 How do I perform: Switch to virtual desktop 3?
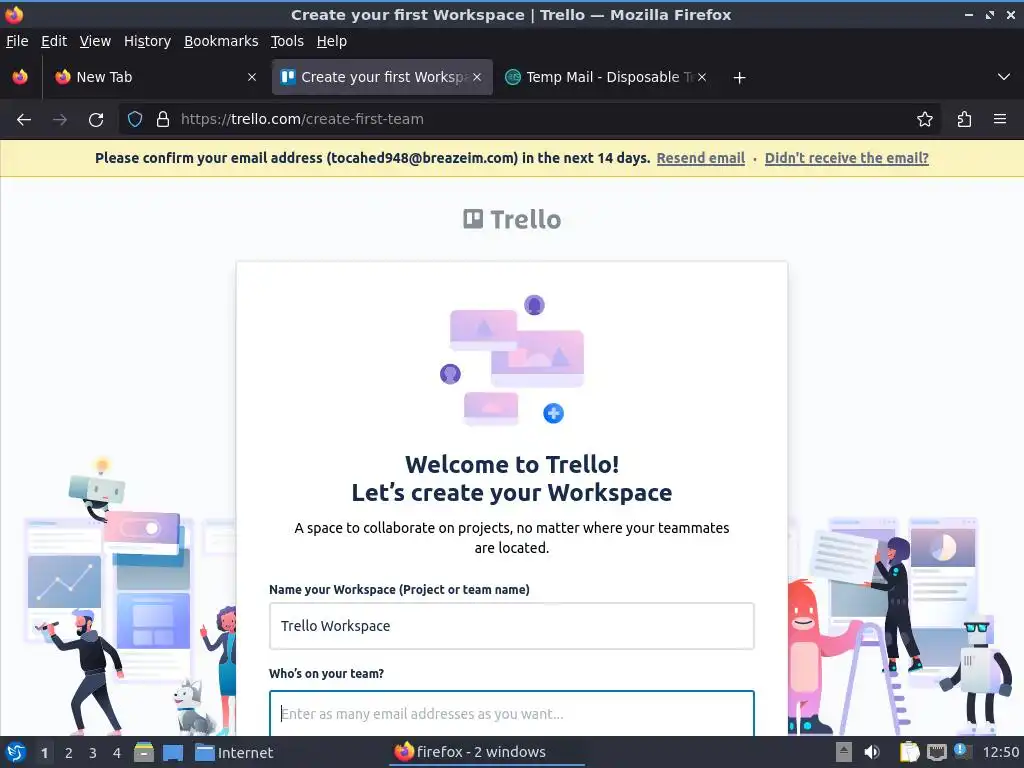[x=93, y=753]
